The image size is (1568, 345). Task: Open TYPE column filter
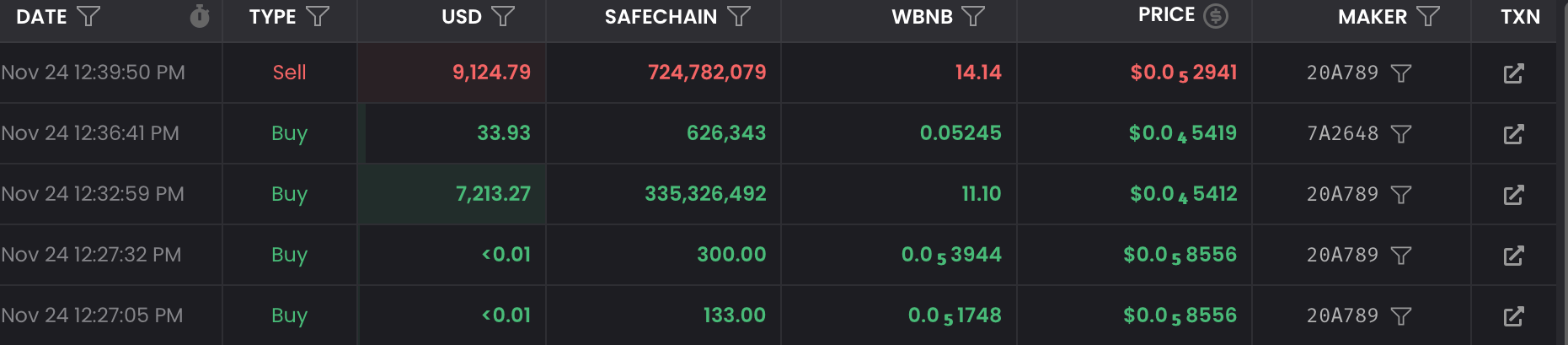[x=318, y=17]
